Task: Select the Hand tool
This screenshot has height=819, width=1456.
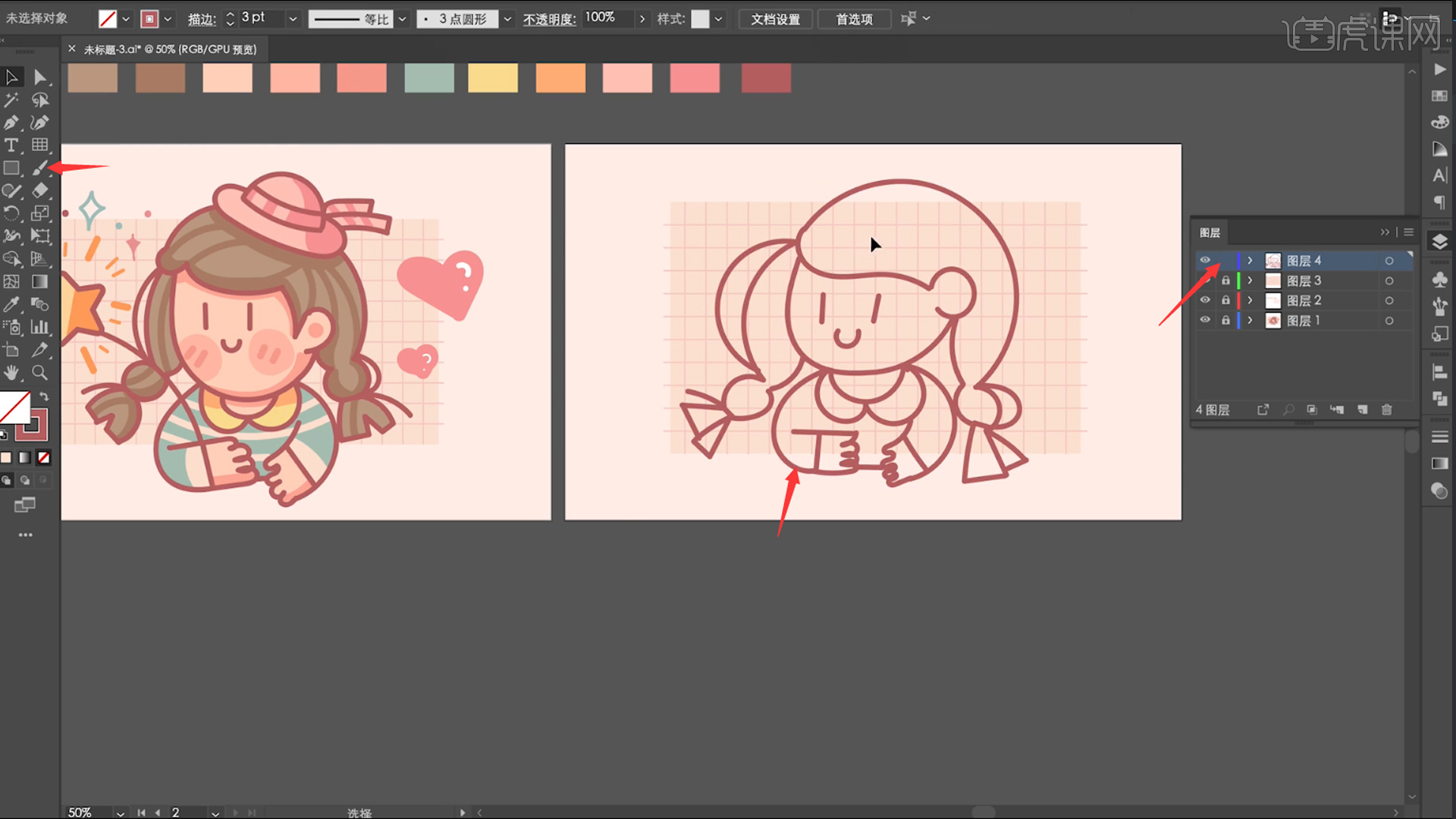Action: tap(11, 372)
